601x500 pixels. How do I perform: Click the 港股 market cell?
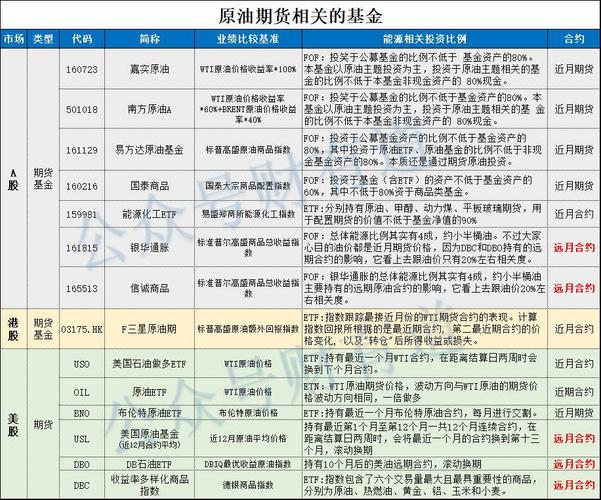point(13,329)
